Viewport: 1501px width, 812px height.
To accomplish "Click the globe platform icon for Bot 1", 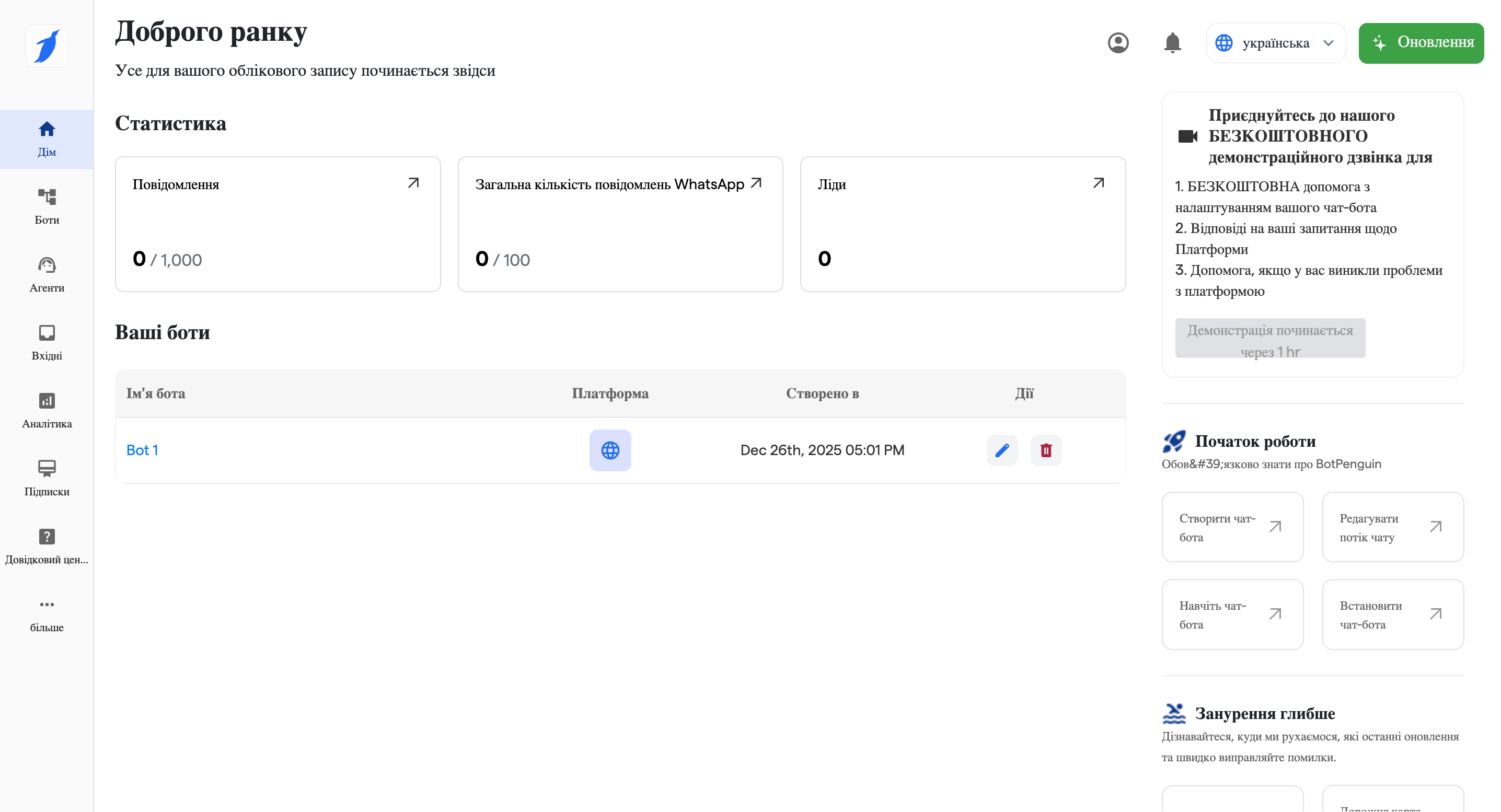I will click(609, 450).
